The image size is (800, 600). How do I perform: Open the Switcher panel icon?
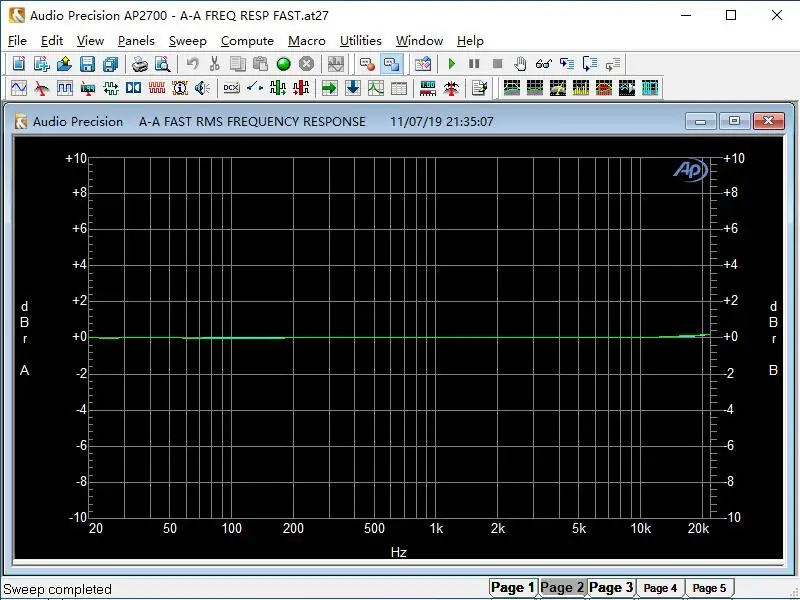coord(255,88)
